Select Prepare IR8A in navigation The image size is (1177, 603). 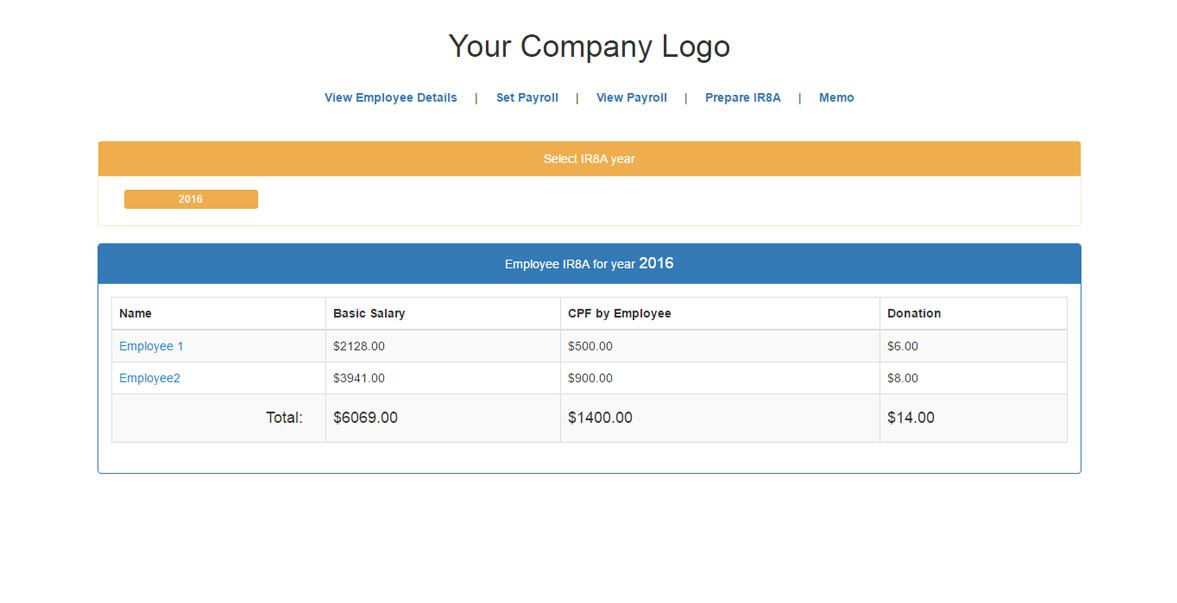tap(742, 98)
